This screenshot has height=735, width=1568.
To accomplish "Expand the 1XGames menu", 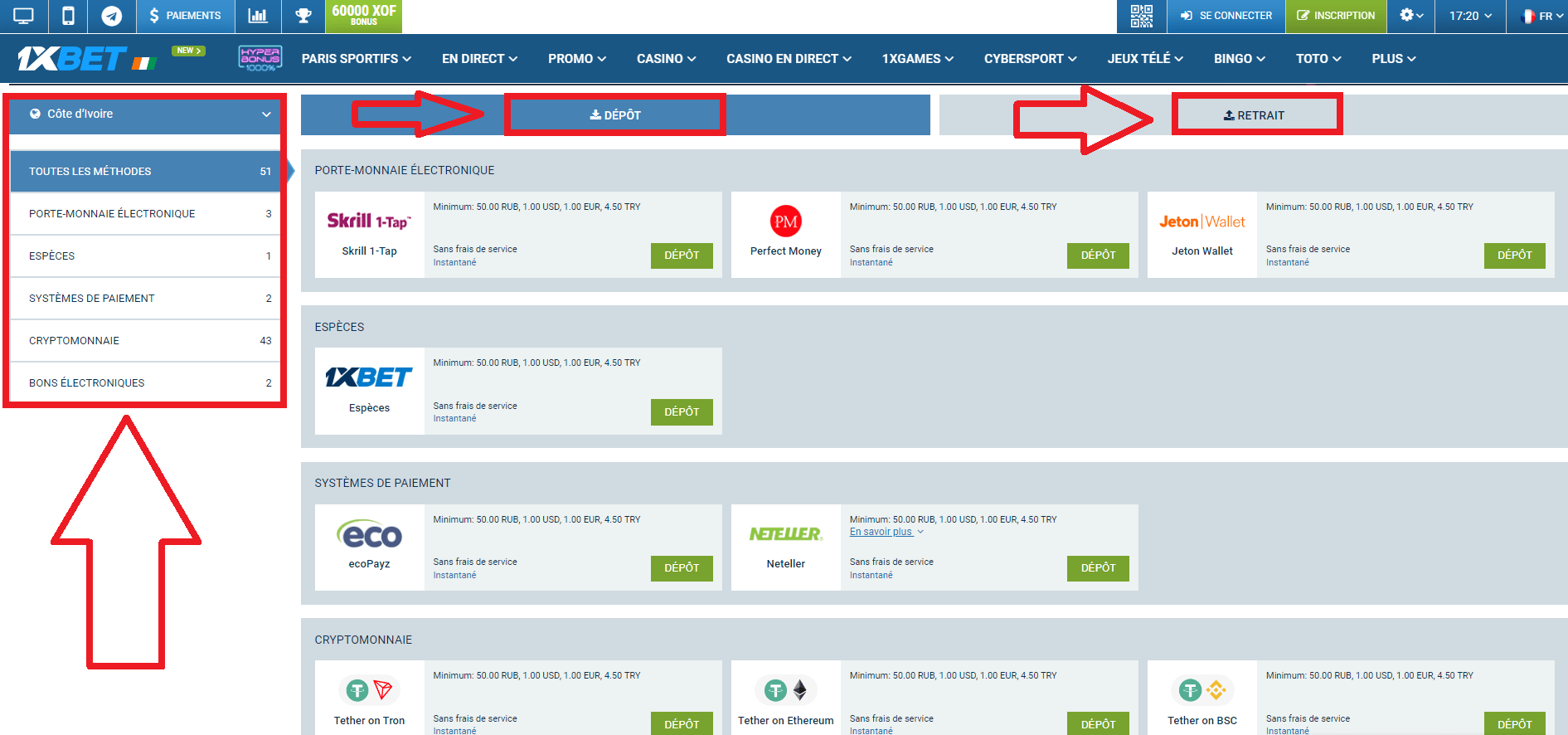I will [918, 59].
